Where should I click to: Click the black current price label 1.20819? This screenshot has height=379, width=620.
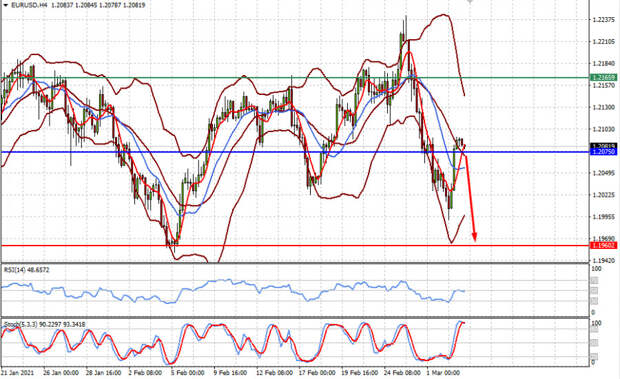point(603,146)
